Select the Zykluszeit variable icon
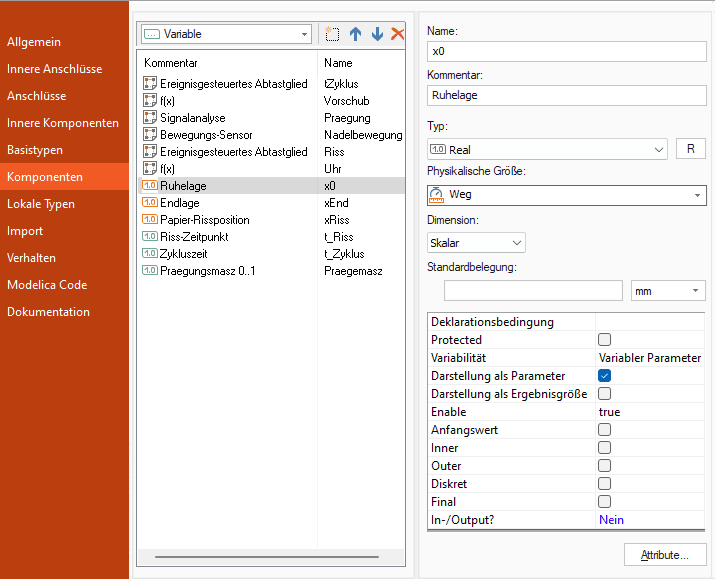 point(150,254)
